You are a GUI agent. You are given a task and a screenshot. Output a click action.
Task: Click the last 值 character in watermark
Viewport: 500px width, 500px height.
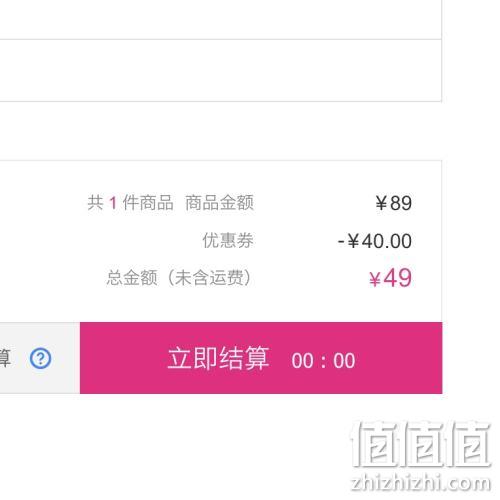click(469, 444)
